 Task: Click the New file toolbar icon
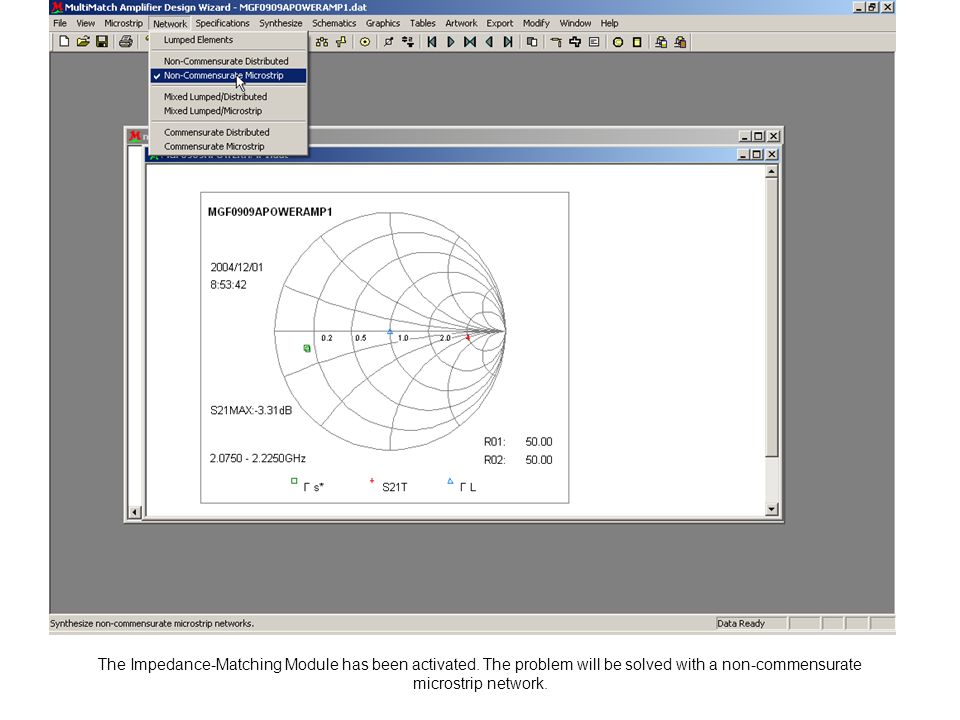64,42
